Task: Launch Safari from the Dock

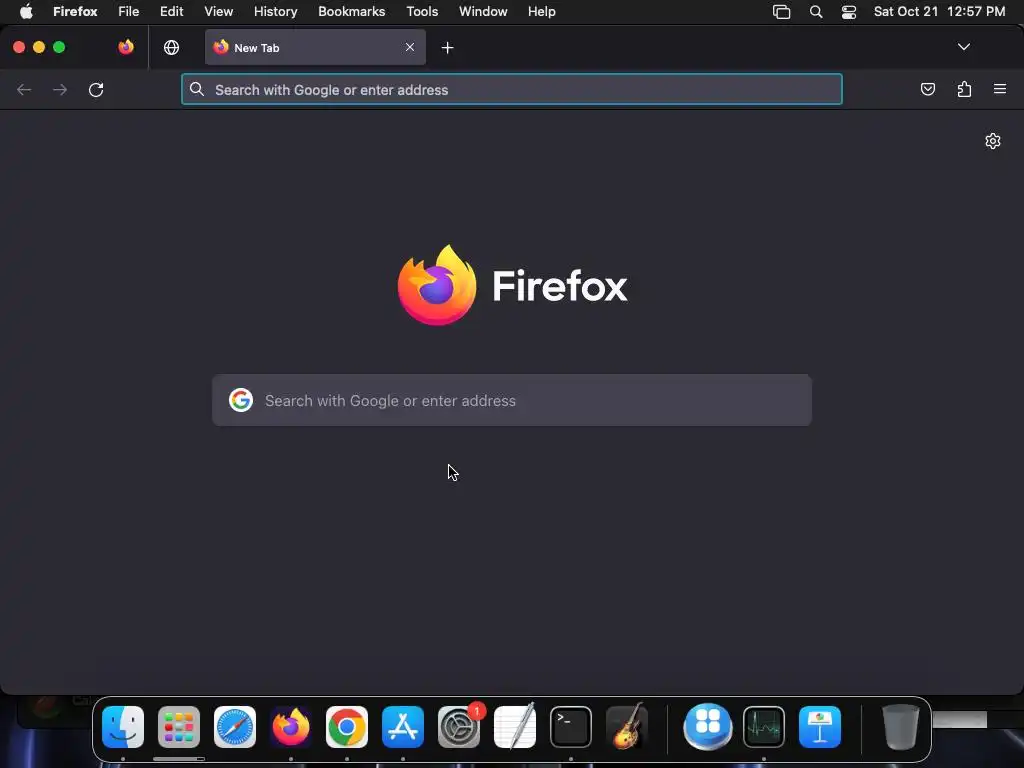Action: click(235, 727)
